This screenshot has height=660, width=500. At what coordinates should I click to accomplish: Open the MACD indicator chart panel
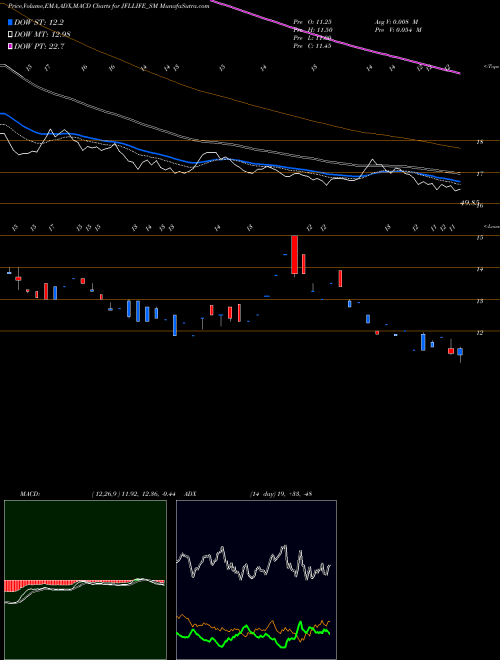(x=85, y=580)
